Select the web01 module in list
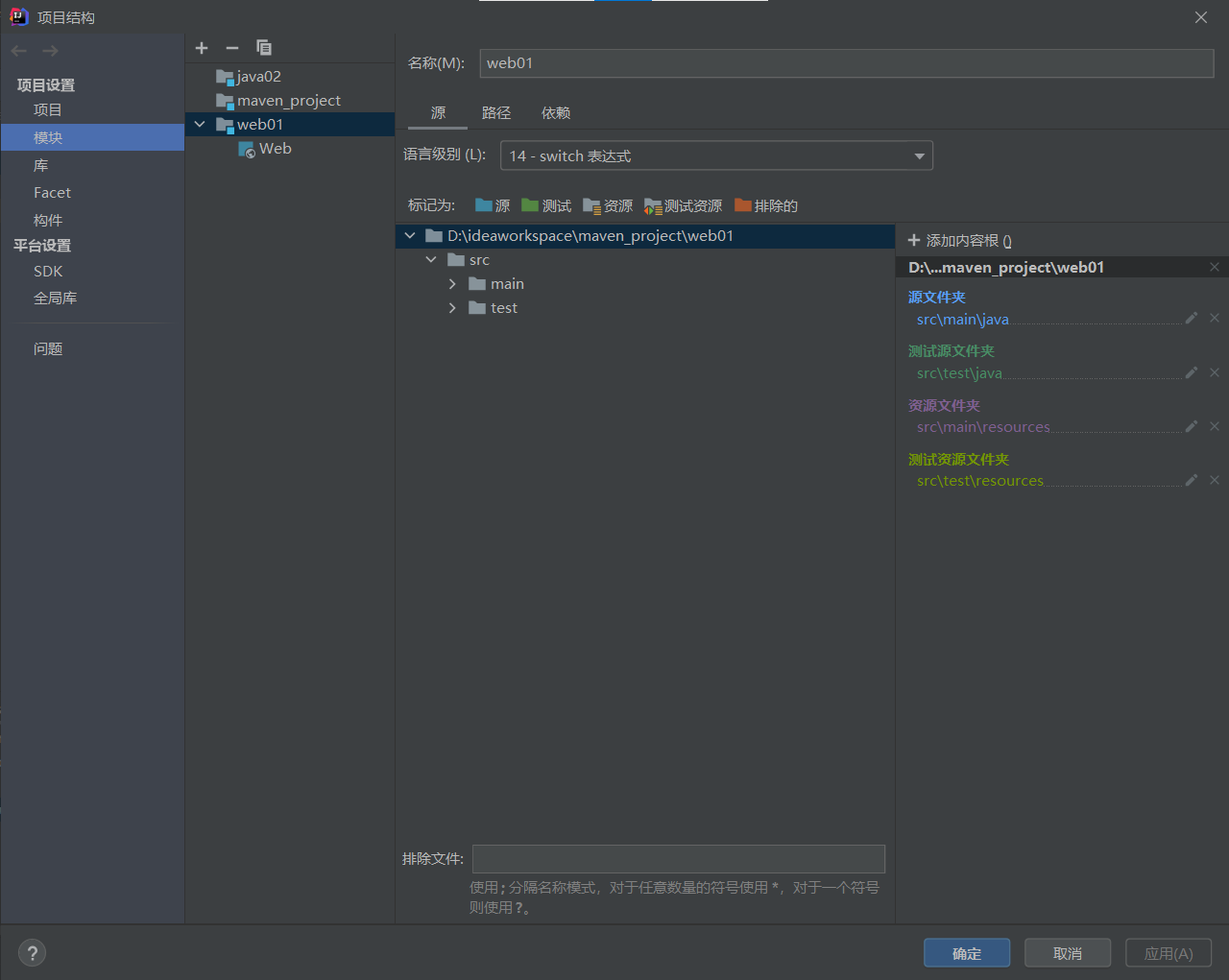Screen dimensions: 1229x980 point(289,125)
